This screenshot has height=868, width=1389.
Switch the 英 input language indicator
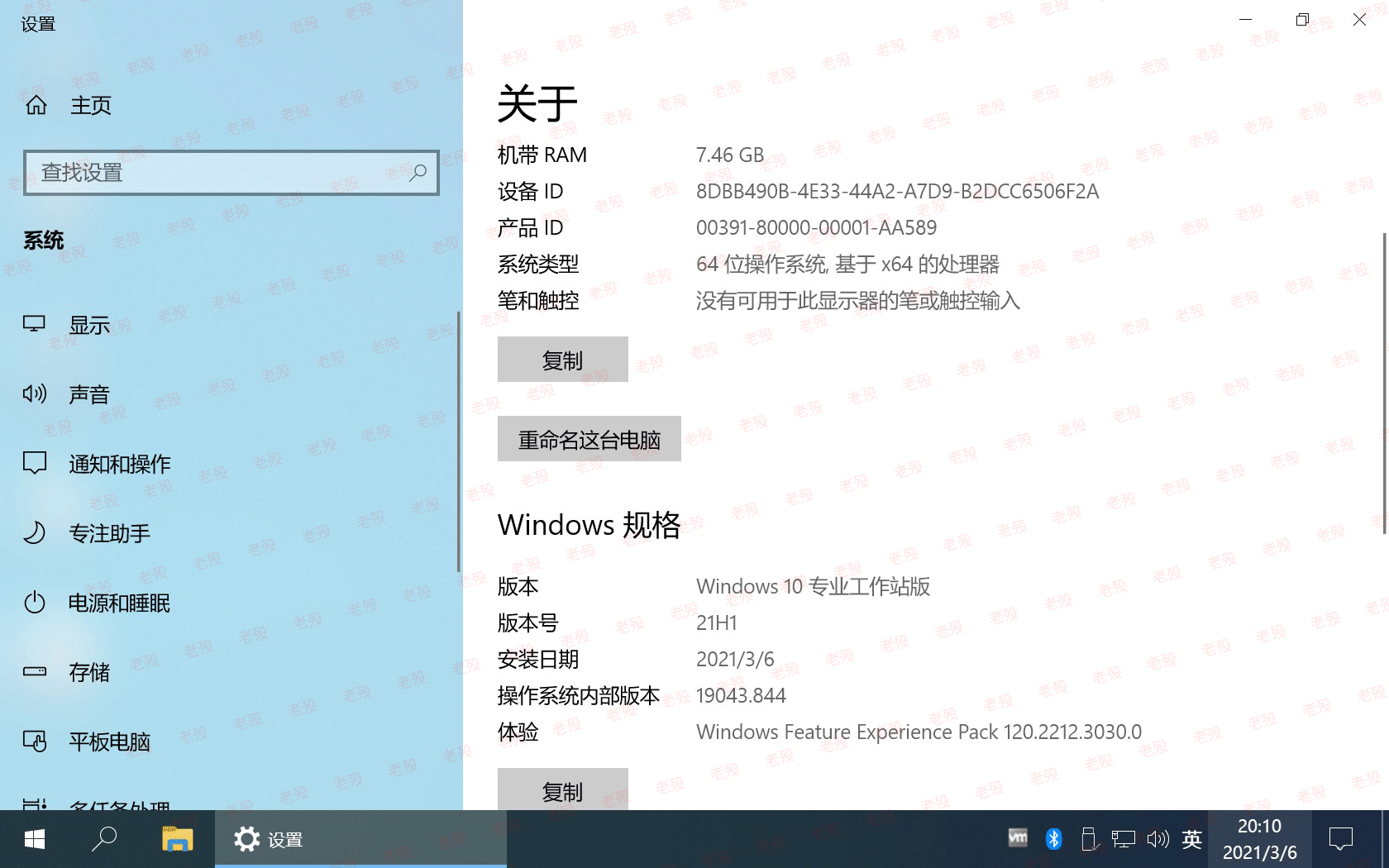tap(1191, 839)
